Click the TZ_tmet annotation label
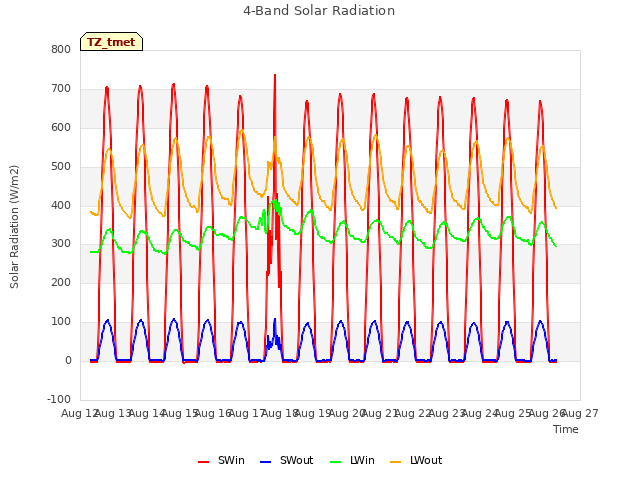 click(x=111, y=42)
